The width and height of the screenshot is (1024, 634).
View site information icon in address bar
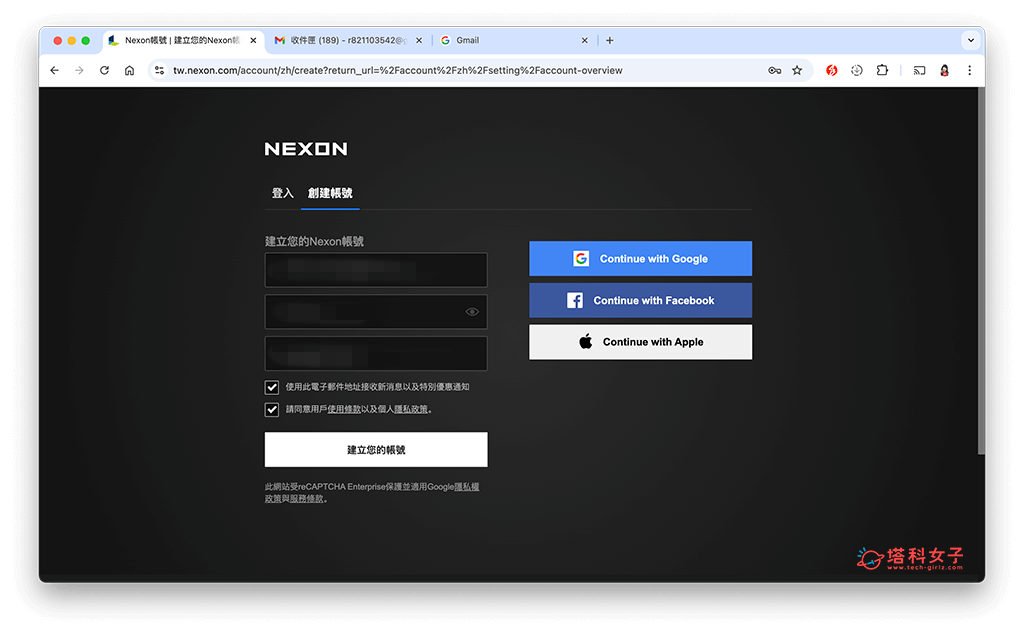[x=159, y=71]
